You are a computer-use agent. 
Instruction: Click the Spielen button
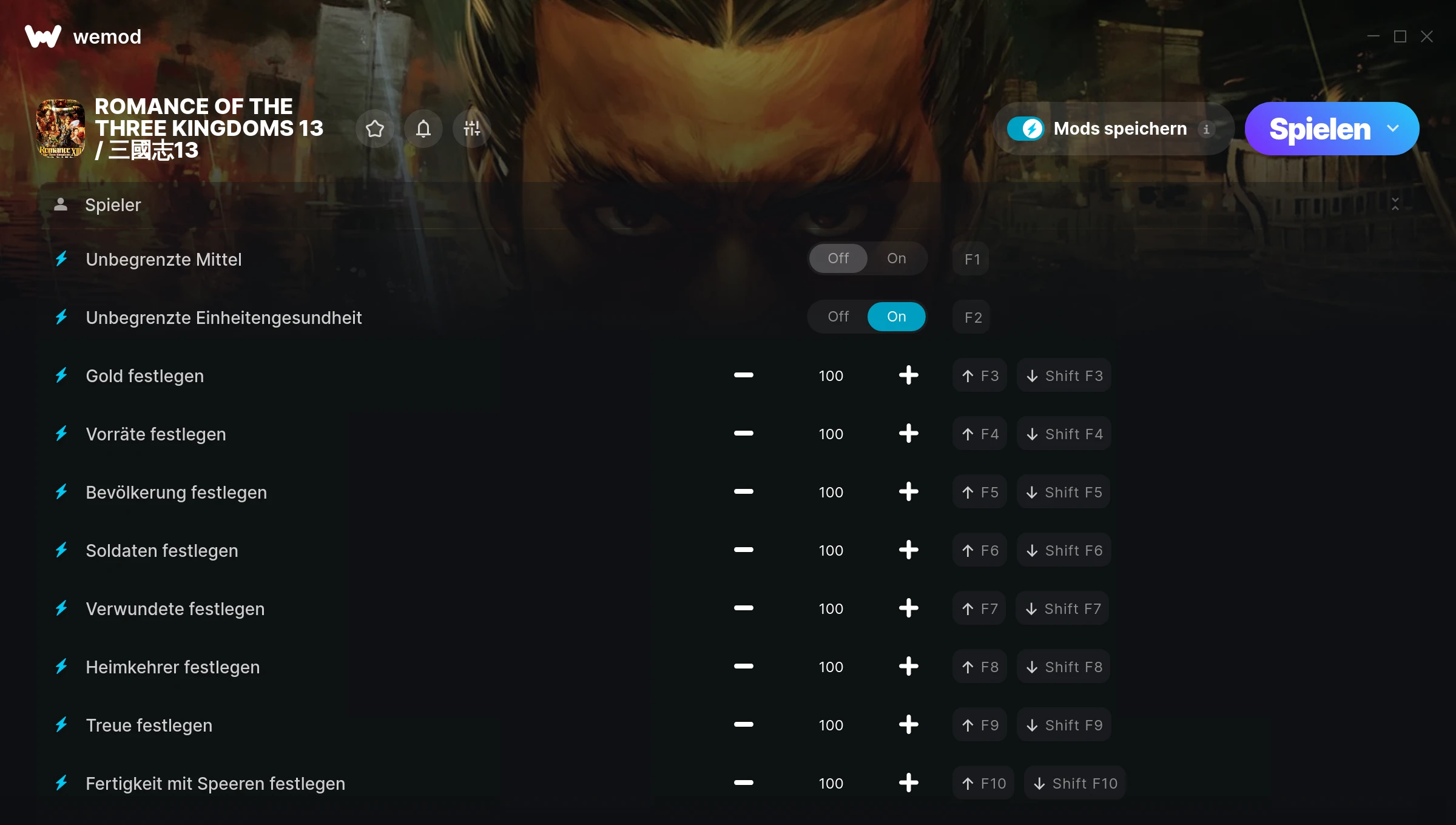coord(1320,129)
